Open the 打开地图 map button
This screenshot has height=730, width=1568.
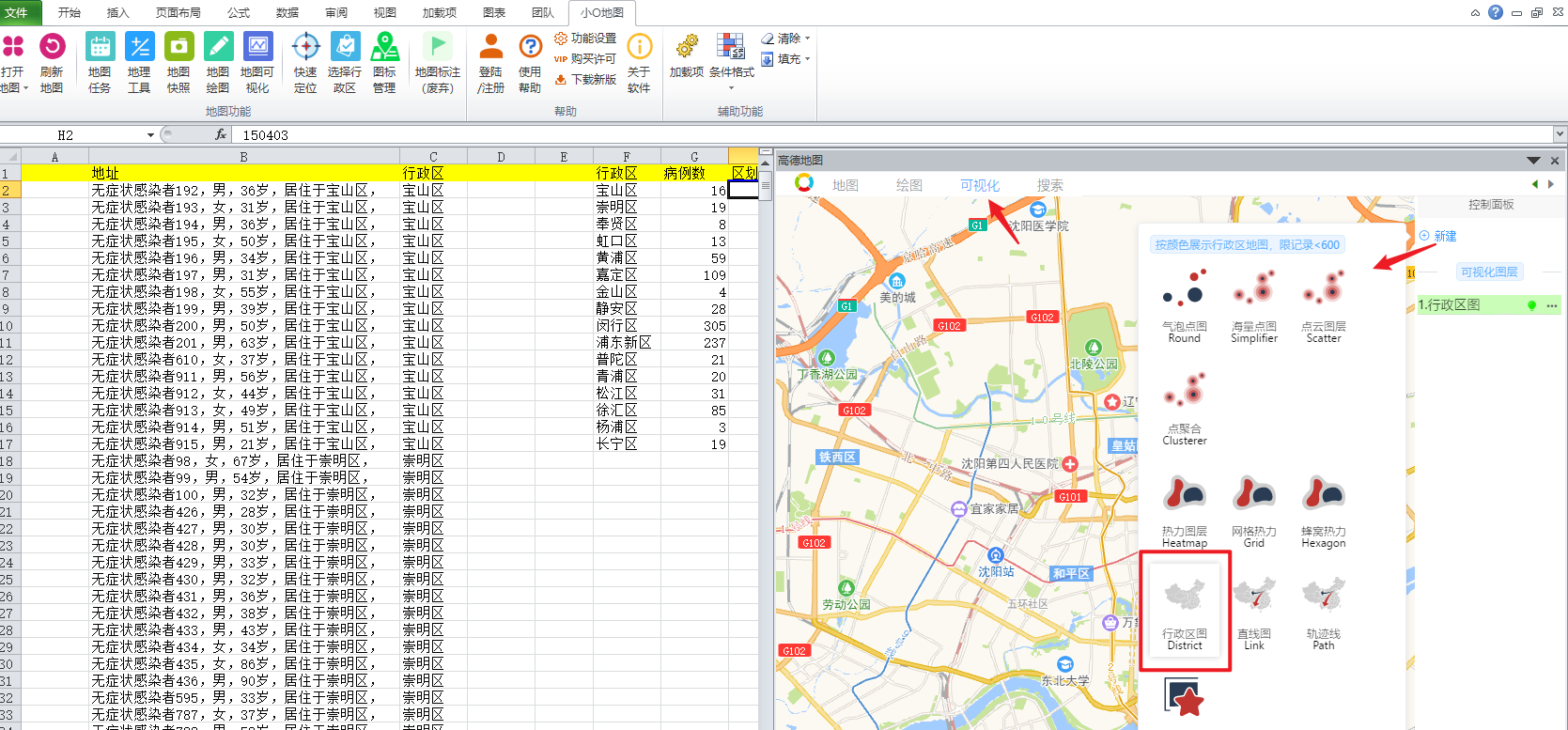tap(13, 62)
